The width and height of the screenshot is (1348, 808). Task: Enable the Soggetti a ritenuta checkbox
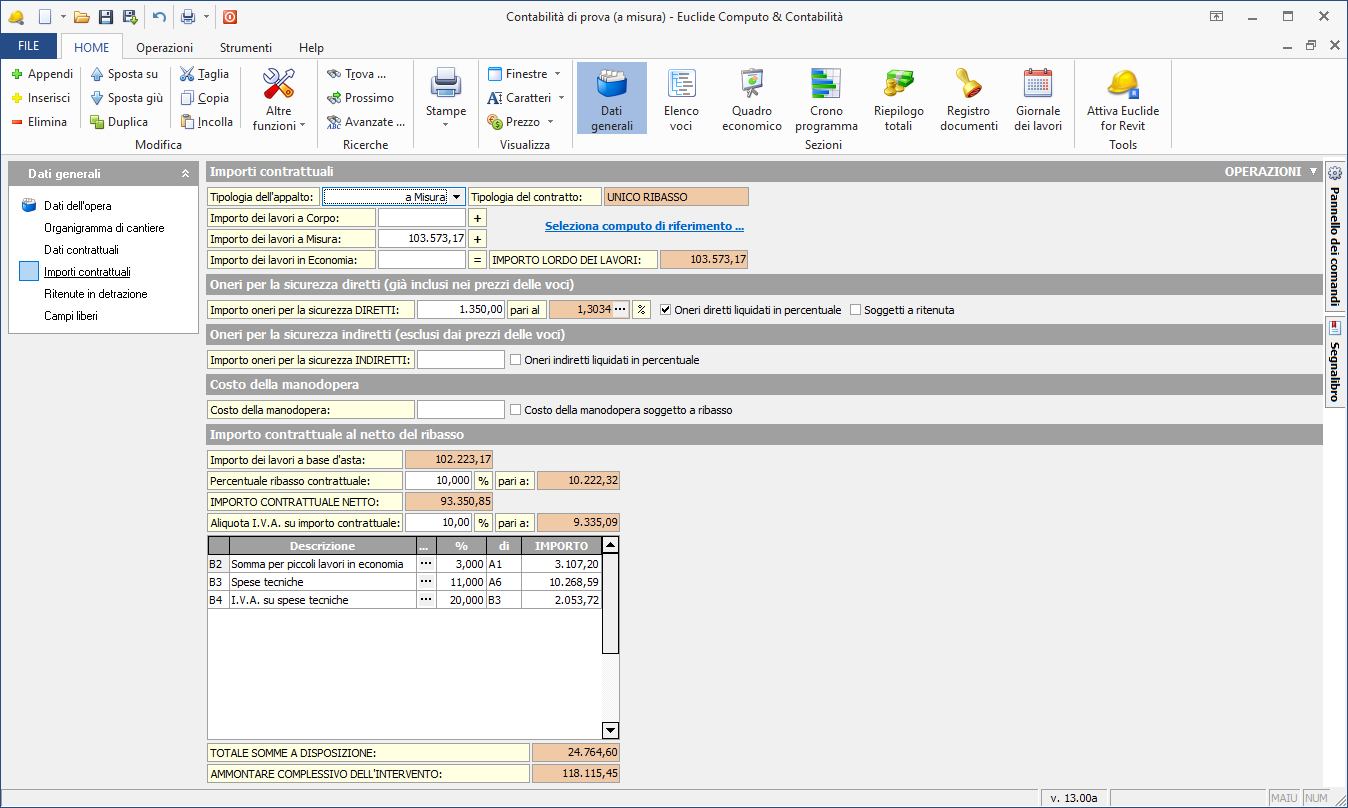coord(856,310)
